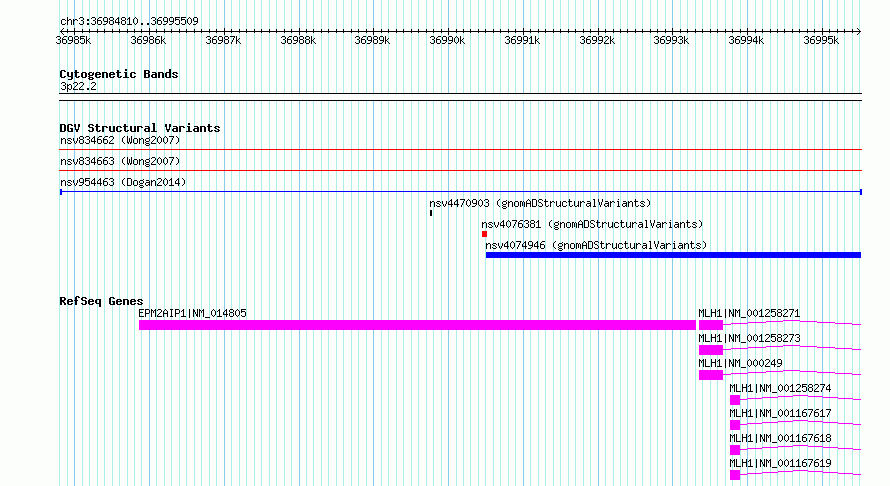Click the 36989k ruler tick label
The image size is (890, 486).
tap(372, 40)
